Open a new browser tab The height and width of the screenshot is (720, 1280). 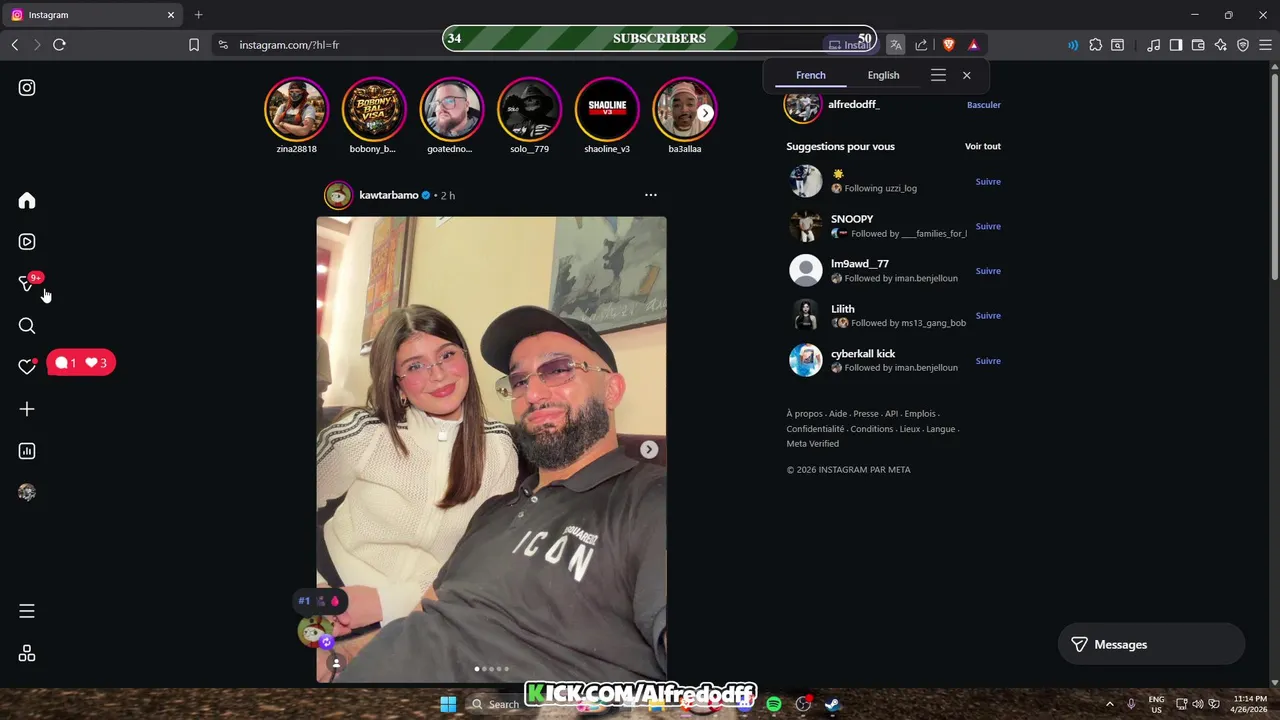[198, 15]
